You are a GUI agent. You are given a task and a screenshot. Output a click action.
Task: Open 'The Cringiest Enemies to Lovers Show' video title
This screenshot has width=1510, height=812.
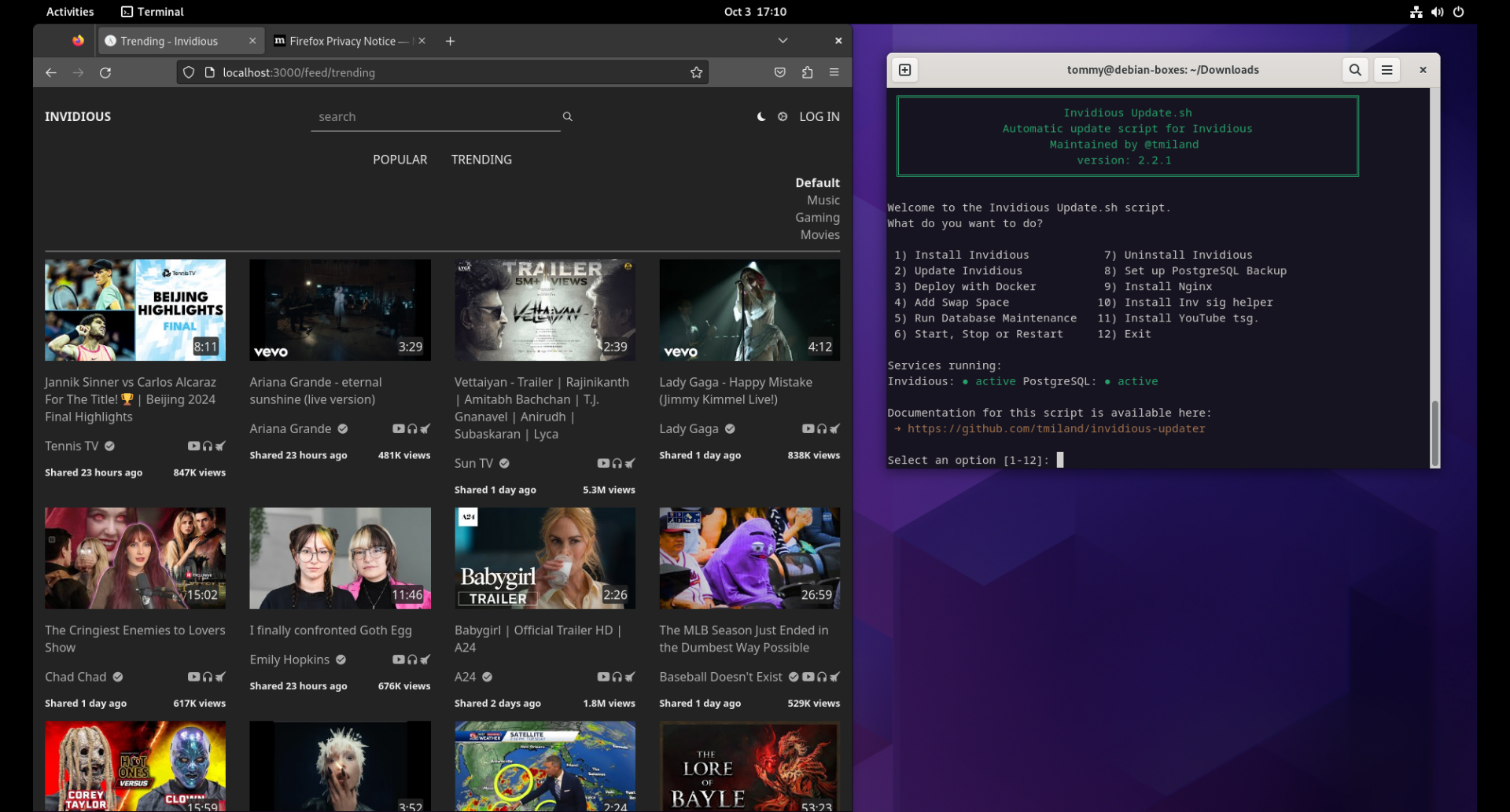tap(134, 639)
